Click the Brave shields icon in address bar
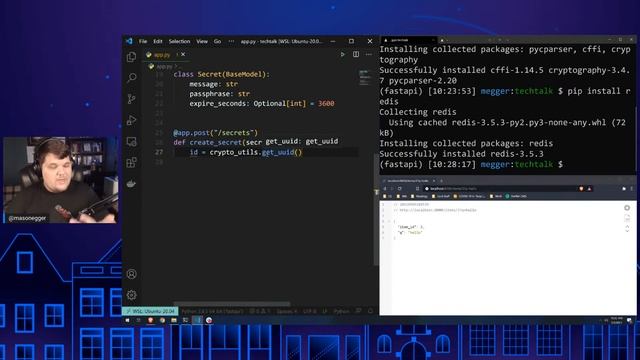This screenshot has height=360, width=640. tap(581, 189)
